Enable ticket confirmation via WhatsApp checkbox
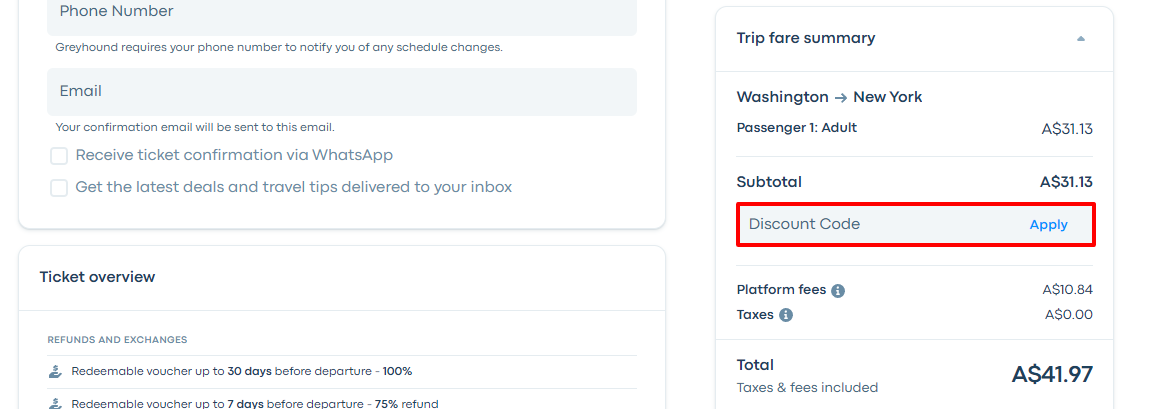The width and height of the screenshot is (1163, 409). point(60,156)
